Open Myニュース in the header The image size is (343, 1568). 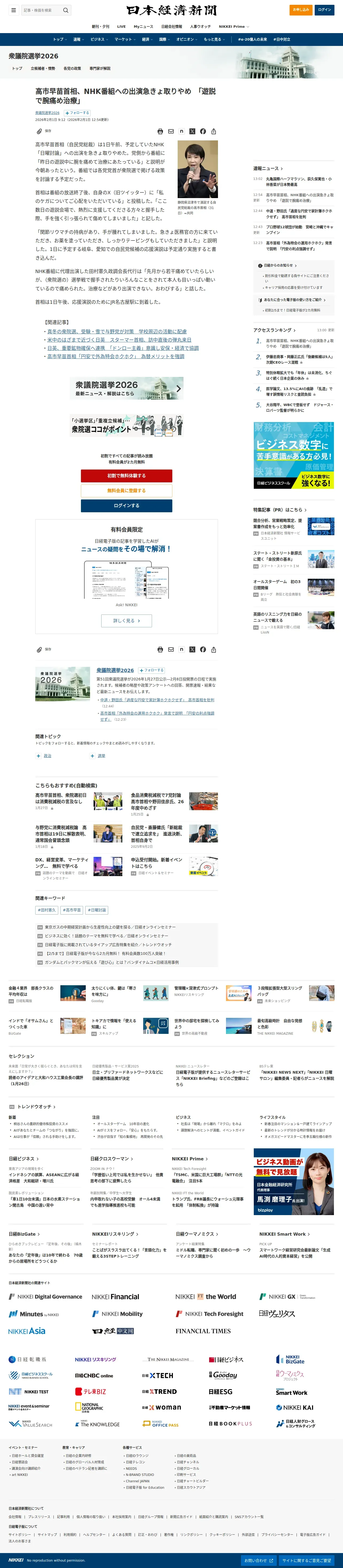[x=144, y=27]
